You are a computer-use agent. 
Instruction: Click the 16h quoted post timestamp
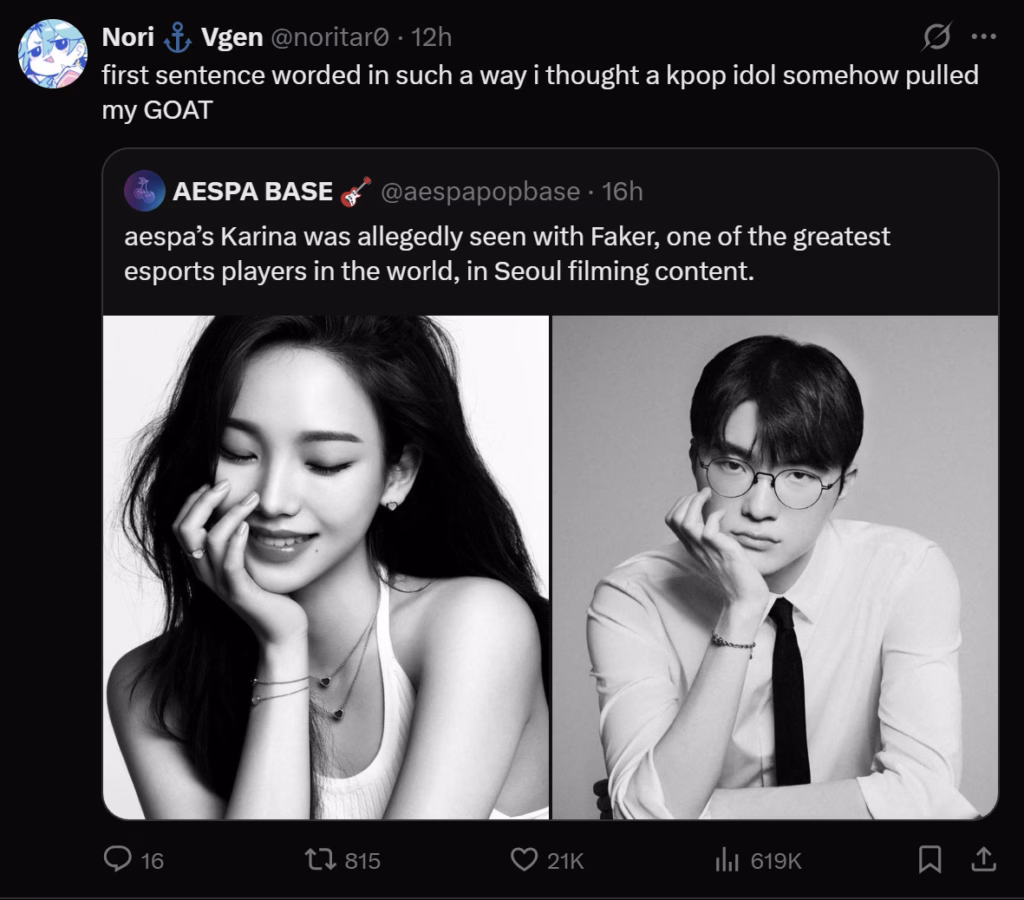tap(622, 191)
